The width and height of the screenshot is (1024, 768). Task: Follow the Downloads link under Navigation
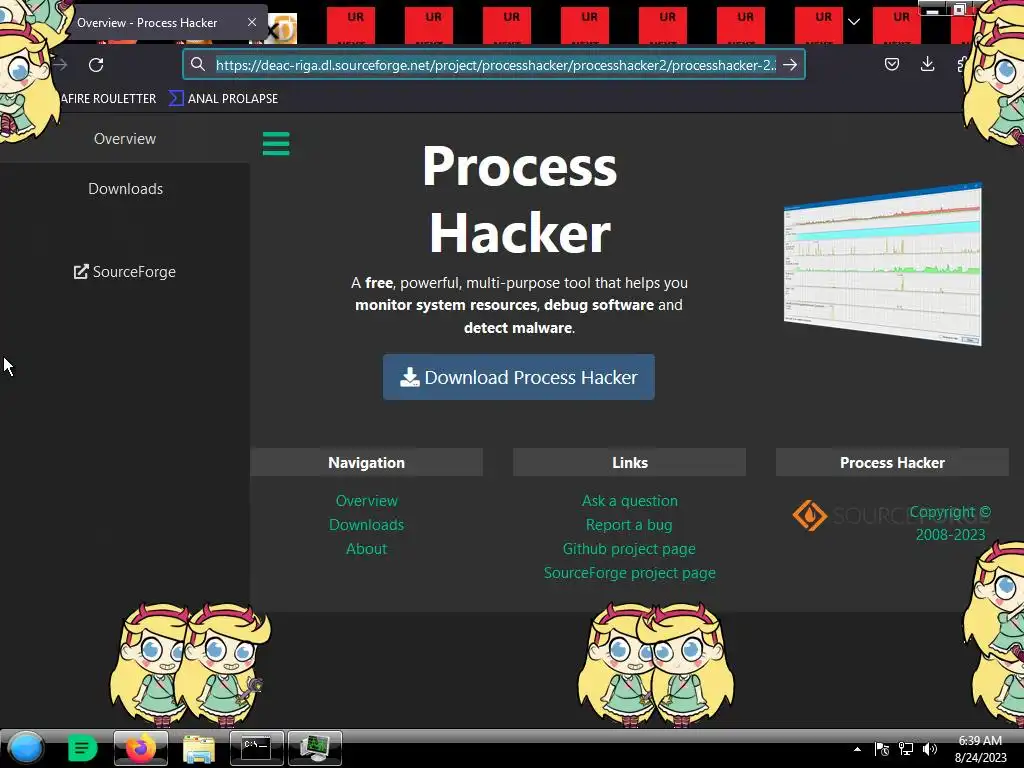366,525
